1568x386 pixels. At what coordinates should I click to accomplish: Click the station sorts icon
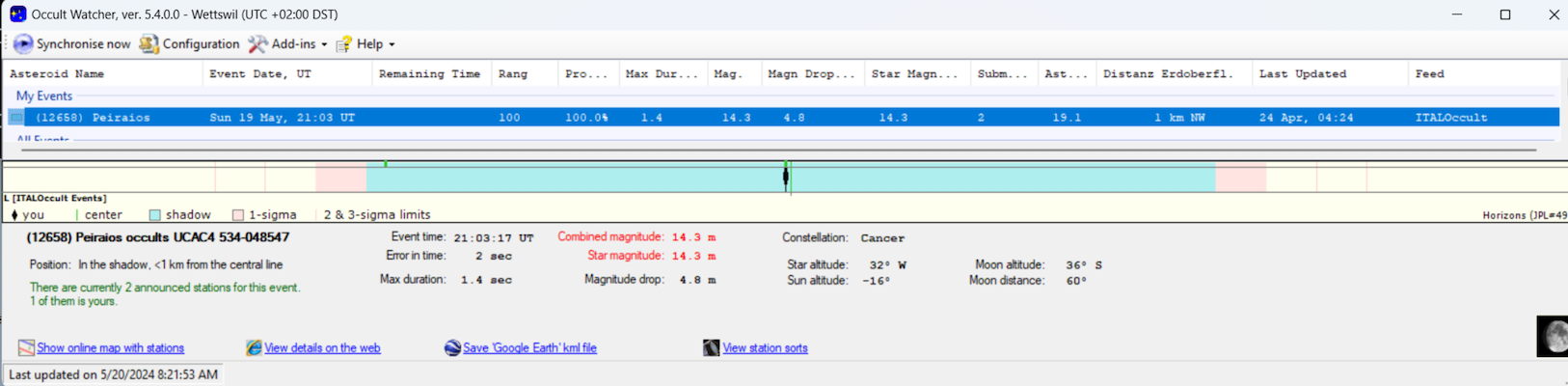pos(711,348)
